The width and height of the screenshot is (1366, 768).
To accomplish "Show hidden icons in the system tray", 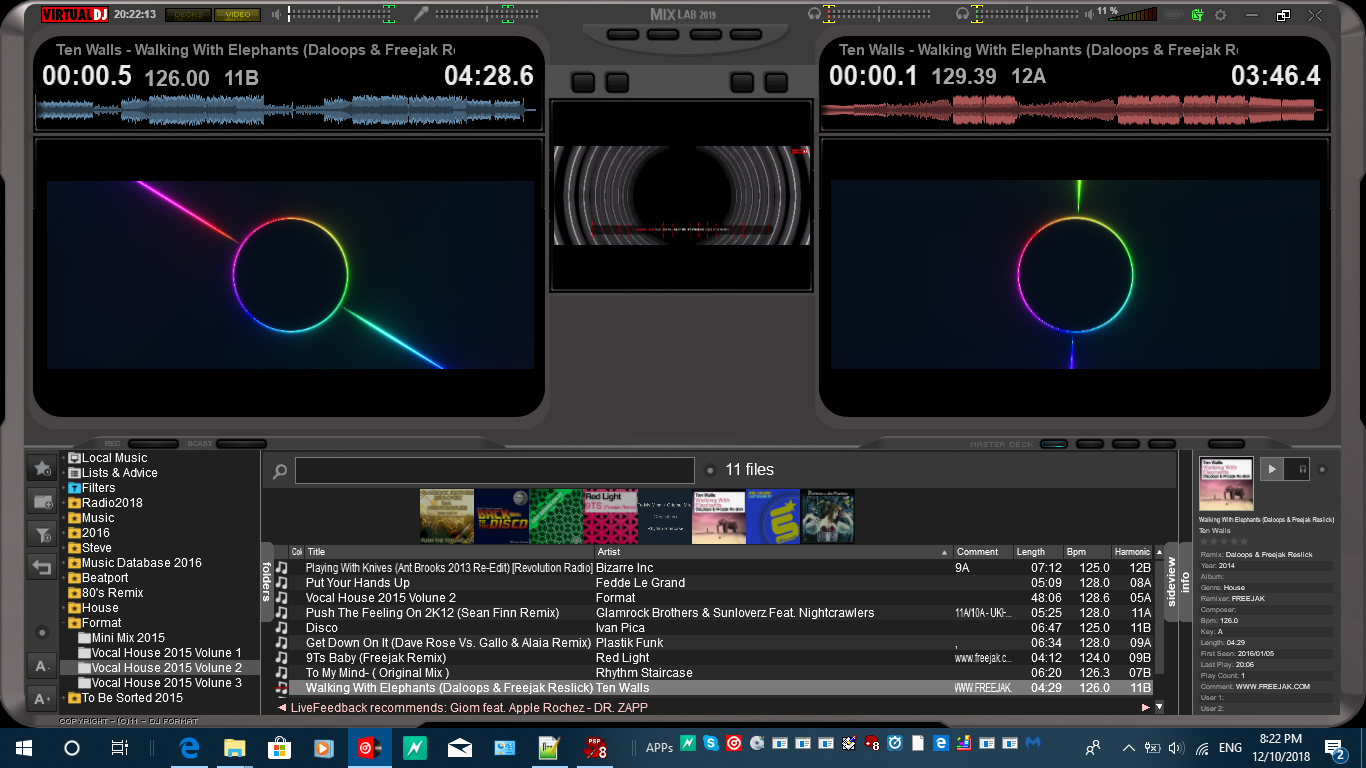I will (1129, 747).
